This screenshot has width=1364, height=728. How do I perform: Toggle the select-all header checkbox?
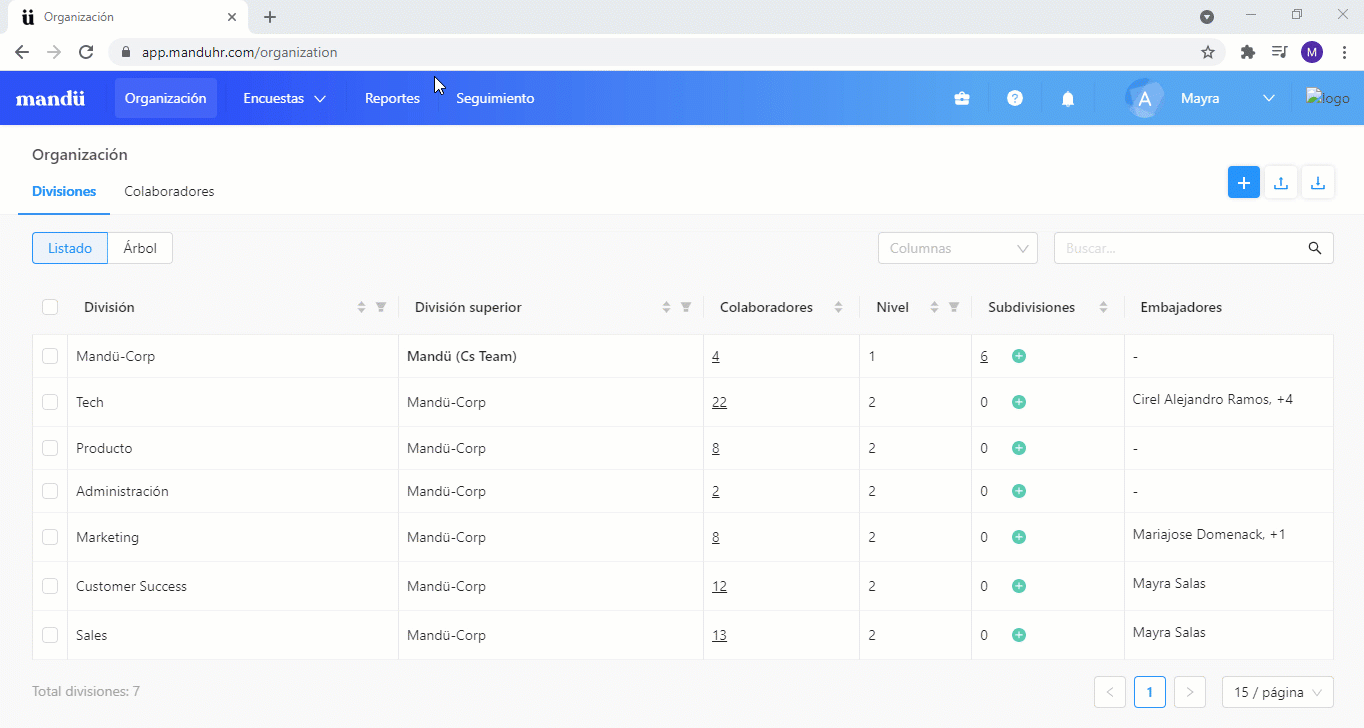[50, 307]
